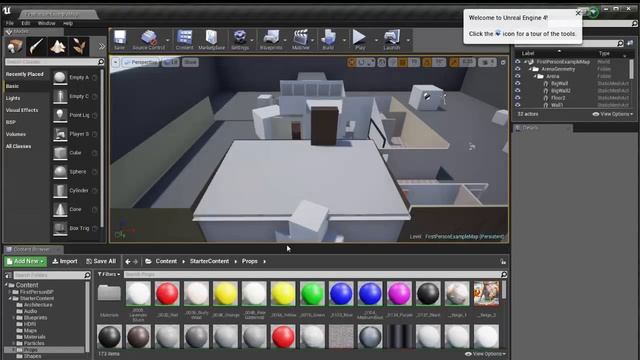Collapse the StarterContent folder in tree
640x360 pixels.
coord(10,298)
